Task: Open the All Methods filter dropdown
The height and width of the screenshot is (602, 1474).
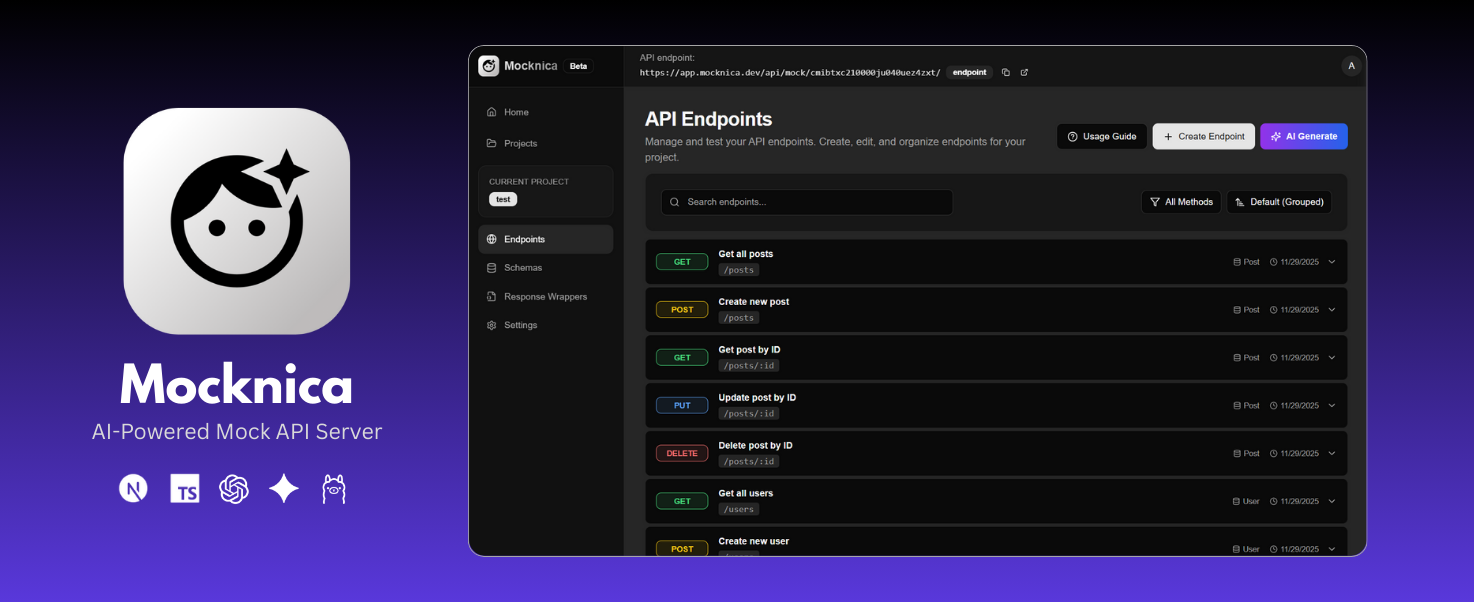Action: (x=1181, y=201)
